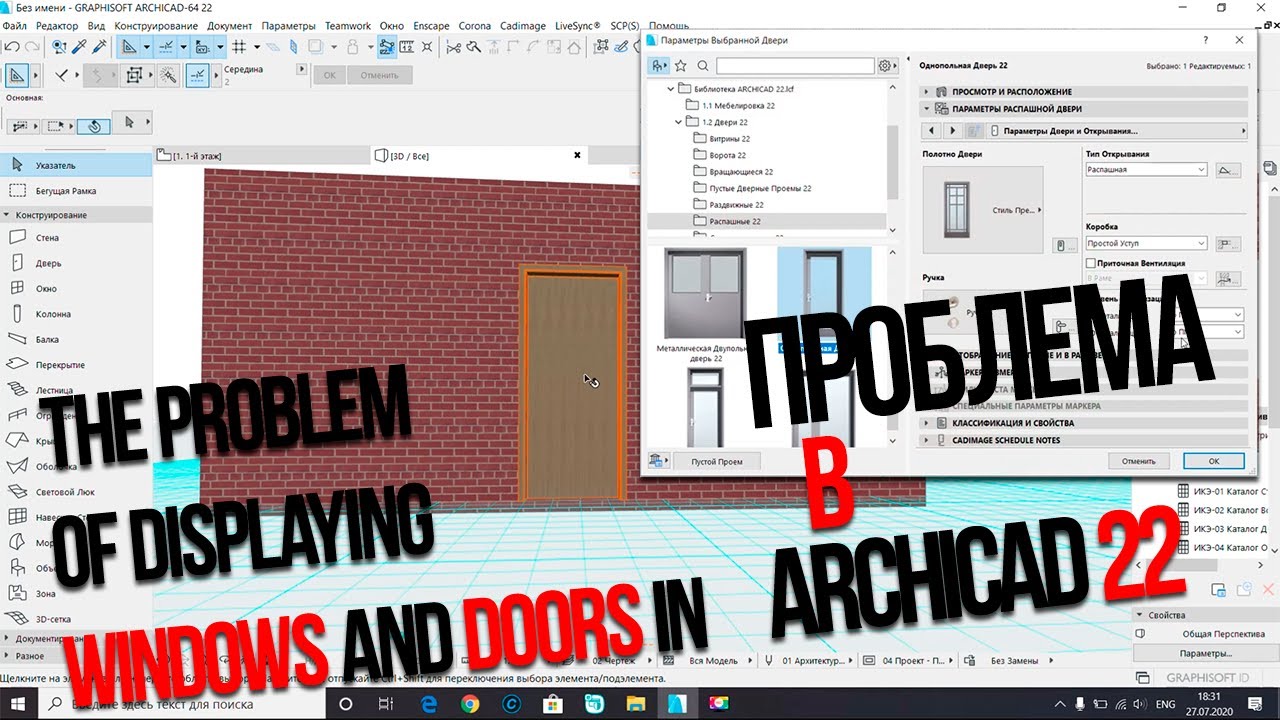Viewport: 1280px width, 720px height.
Task: Expand the ПРОСМОТР И РАСПОЛОЖЕНИЕ panel
Action: (x=1084, y=91)
